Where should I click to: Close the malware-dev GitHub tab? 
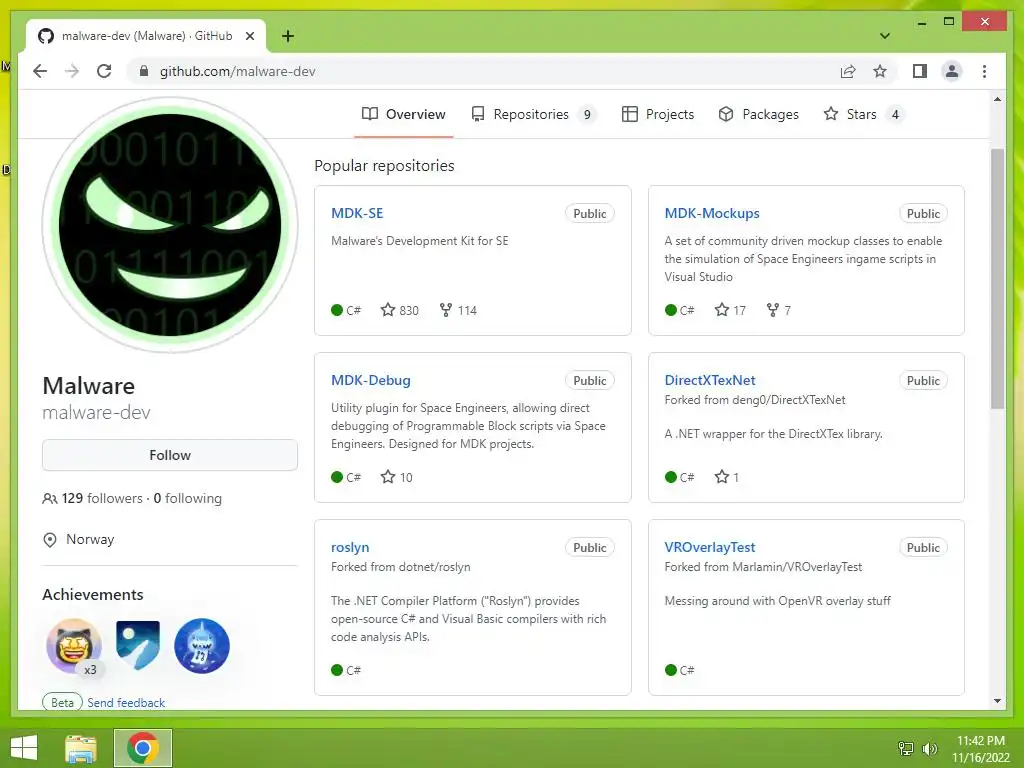click(x=249, y=36)
